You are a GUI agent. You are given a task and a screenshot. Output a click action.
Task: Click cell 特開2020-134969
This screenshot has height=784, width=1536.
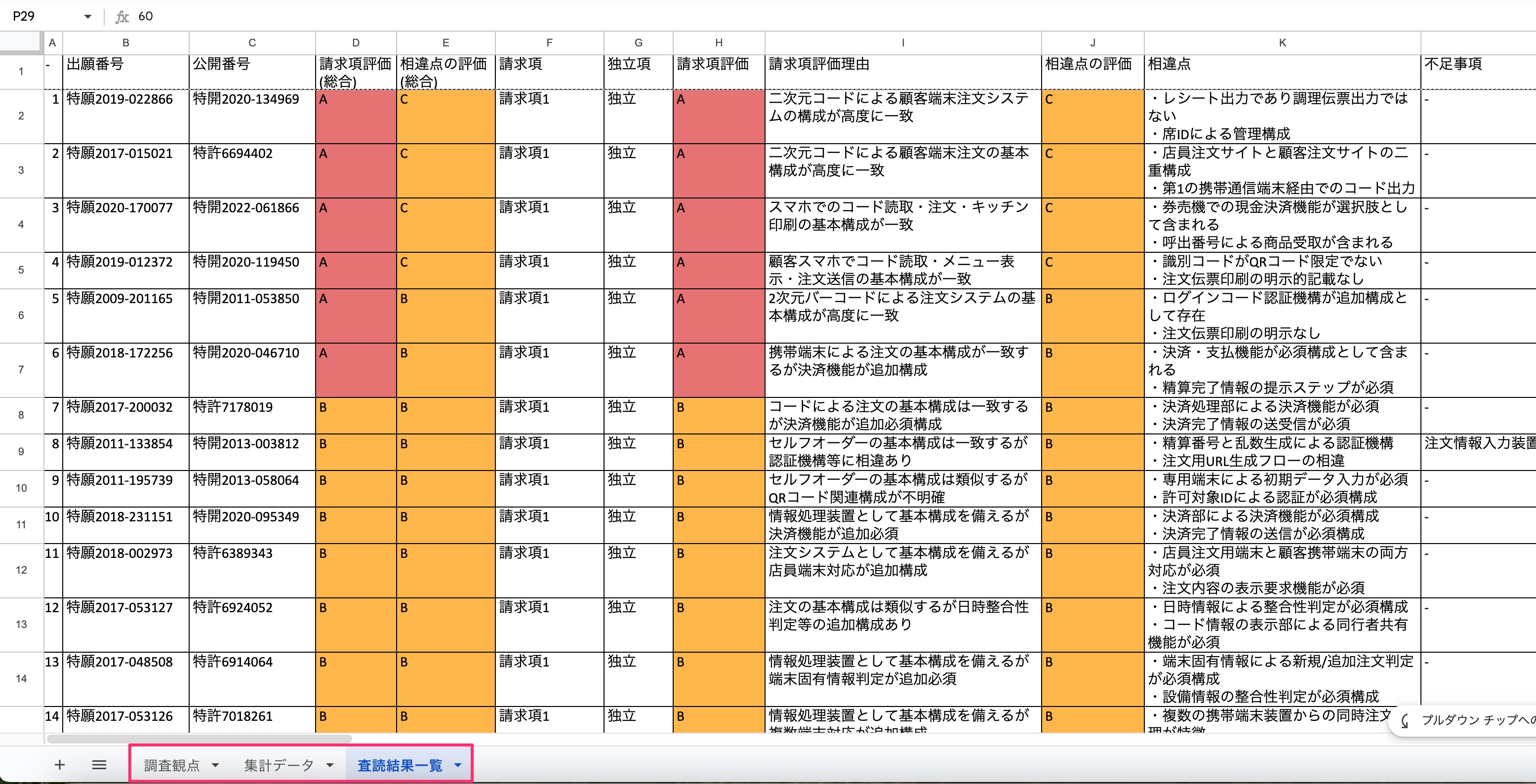(x=252, y=116)
